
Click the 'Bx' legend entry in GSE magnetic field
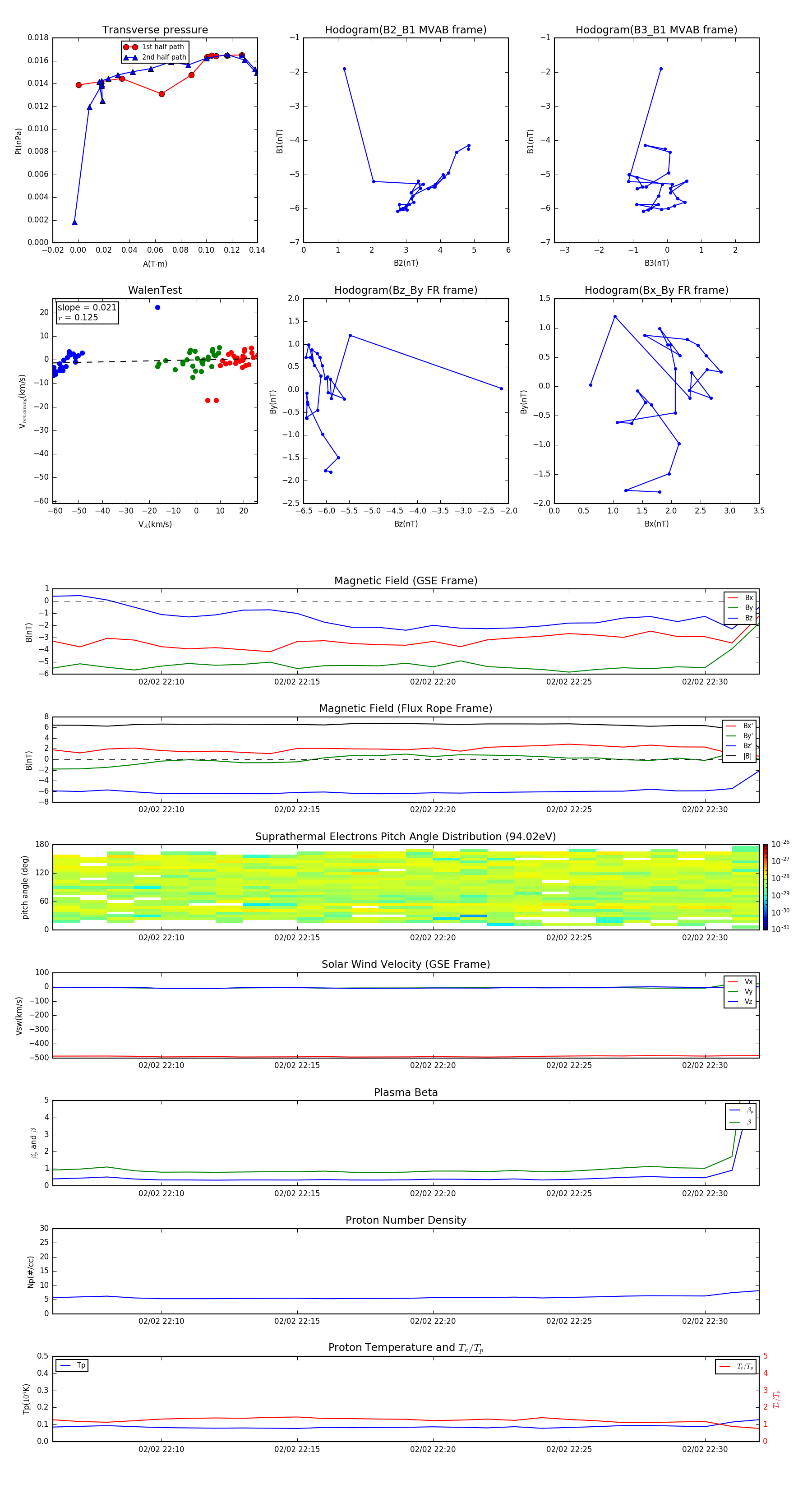pyautogui.click(x=740, y=598)
